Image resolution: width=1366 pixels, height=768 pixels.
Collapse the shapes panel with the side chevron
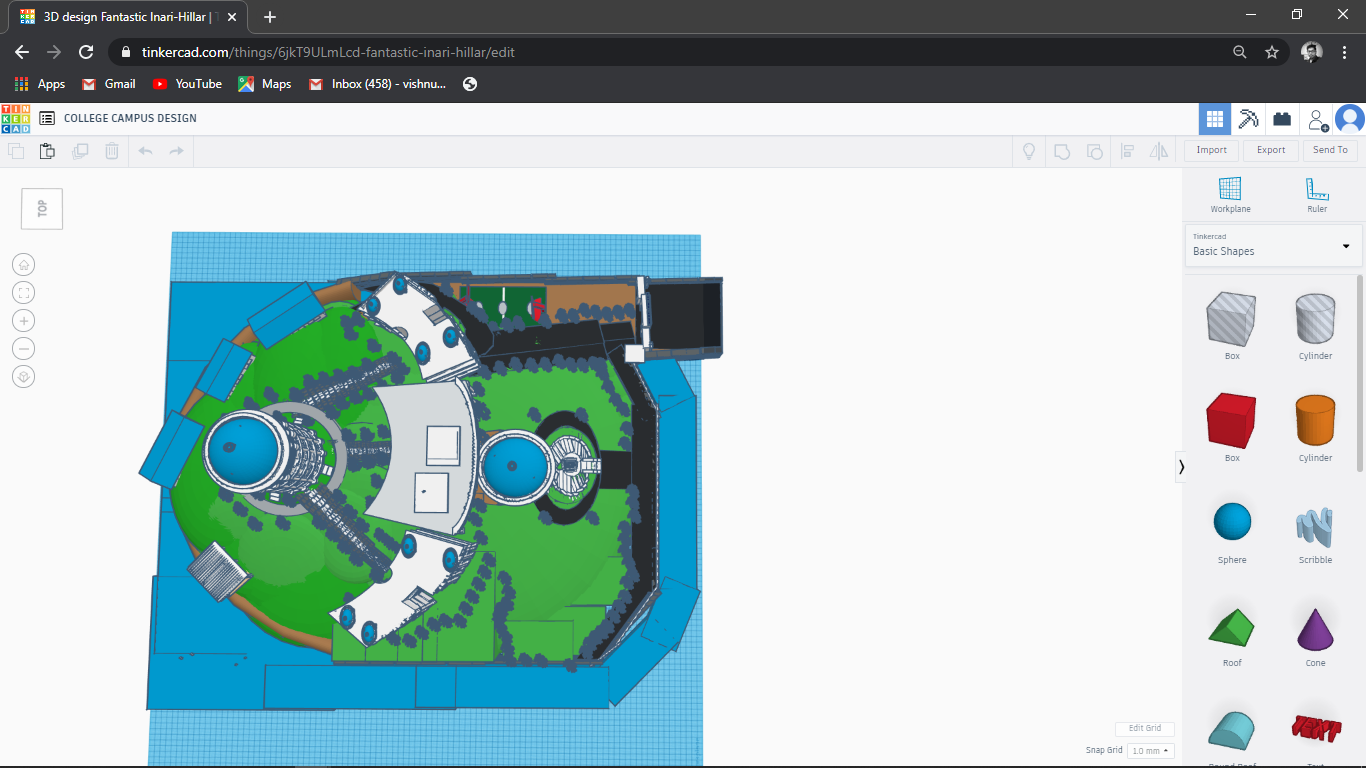1181,466
